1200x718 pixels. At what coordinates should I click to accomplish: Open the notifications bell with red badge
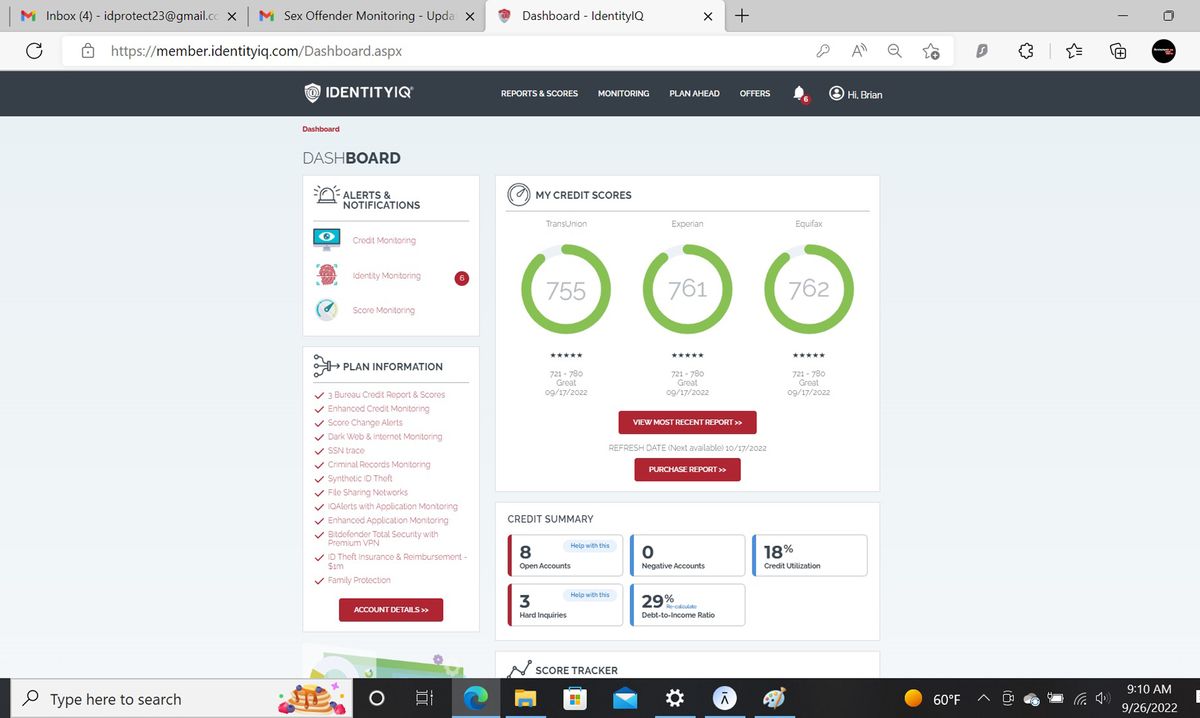click(x=799, y=92)
